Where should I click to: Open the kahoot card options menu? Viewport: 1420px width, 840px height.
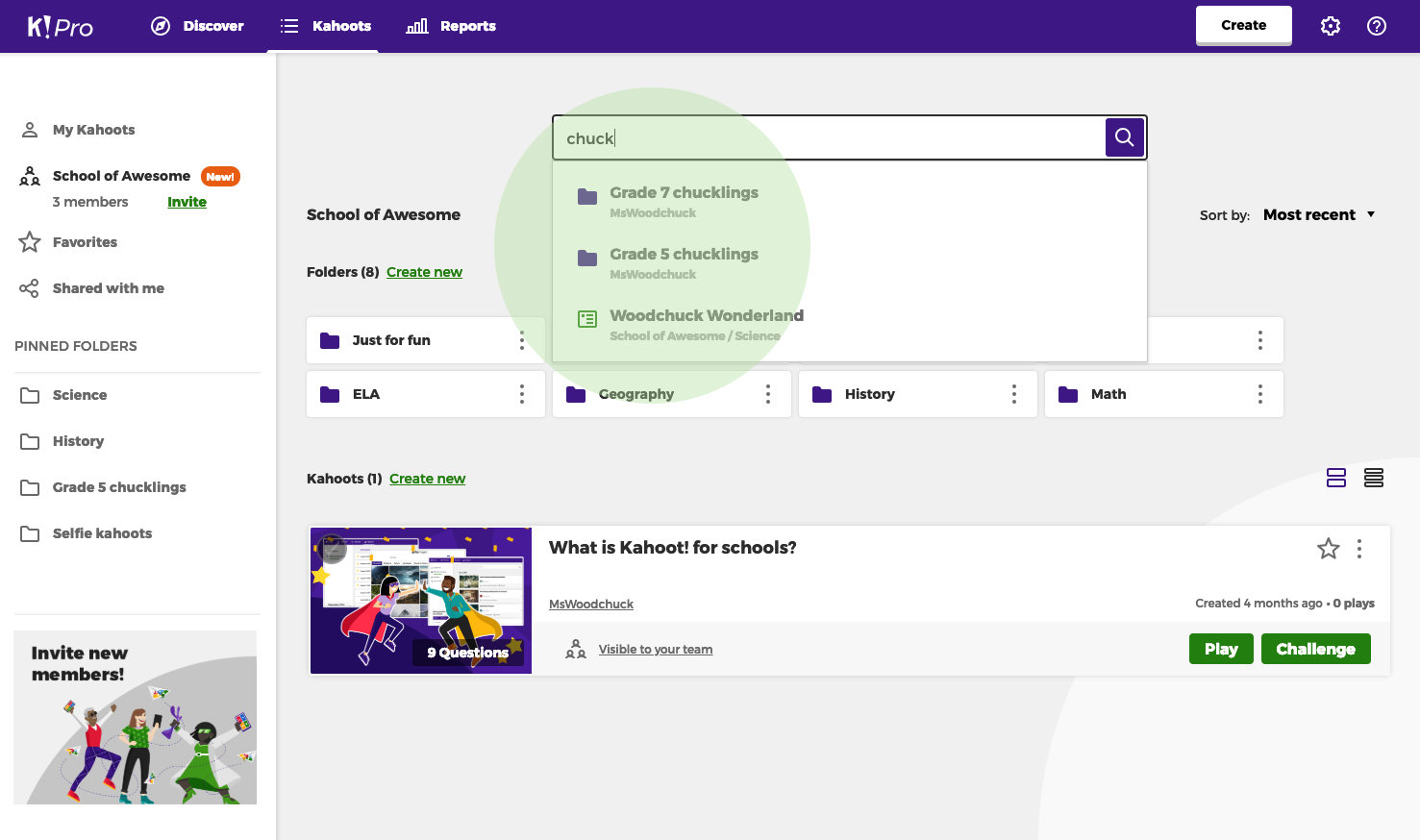click(x=1359, y=549)
